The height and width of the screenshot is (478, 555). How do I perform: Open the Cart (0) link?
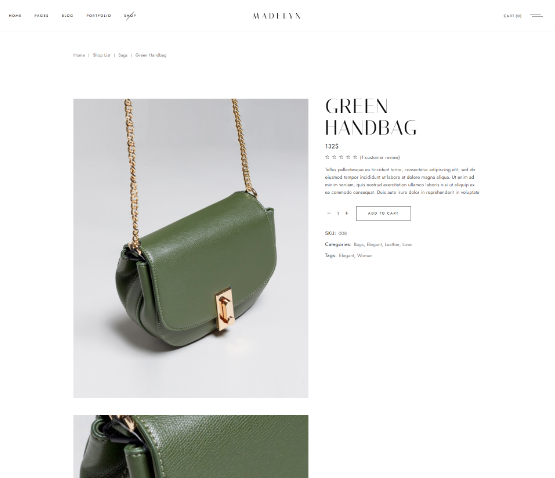513,16
